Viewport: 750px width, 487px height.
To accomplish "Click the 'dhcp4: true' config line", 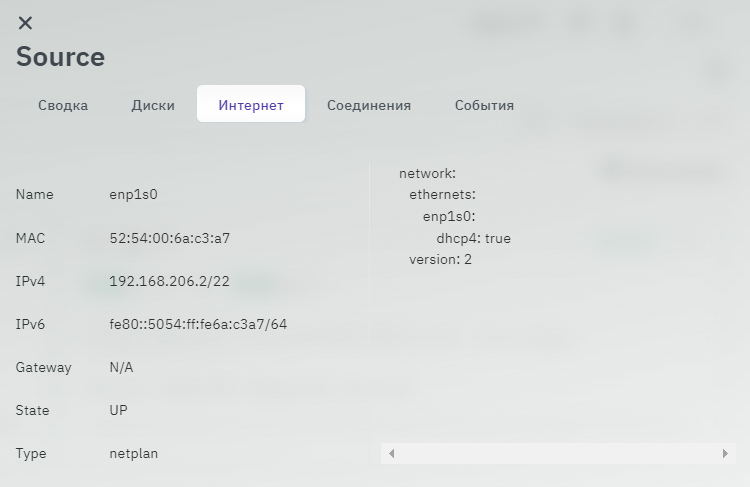I will coord(473,238).
